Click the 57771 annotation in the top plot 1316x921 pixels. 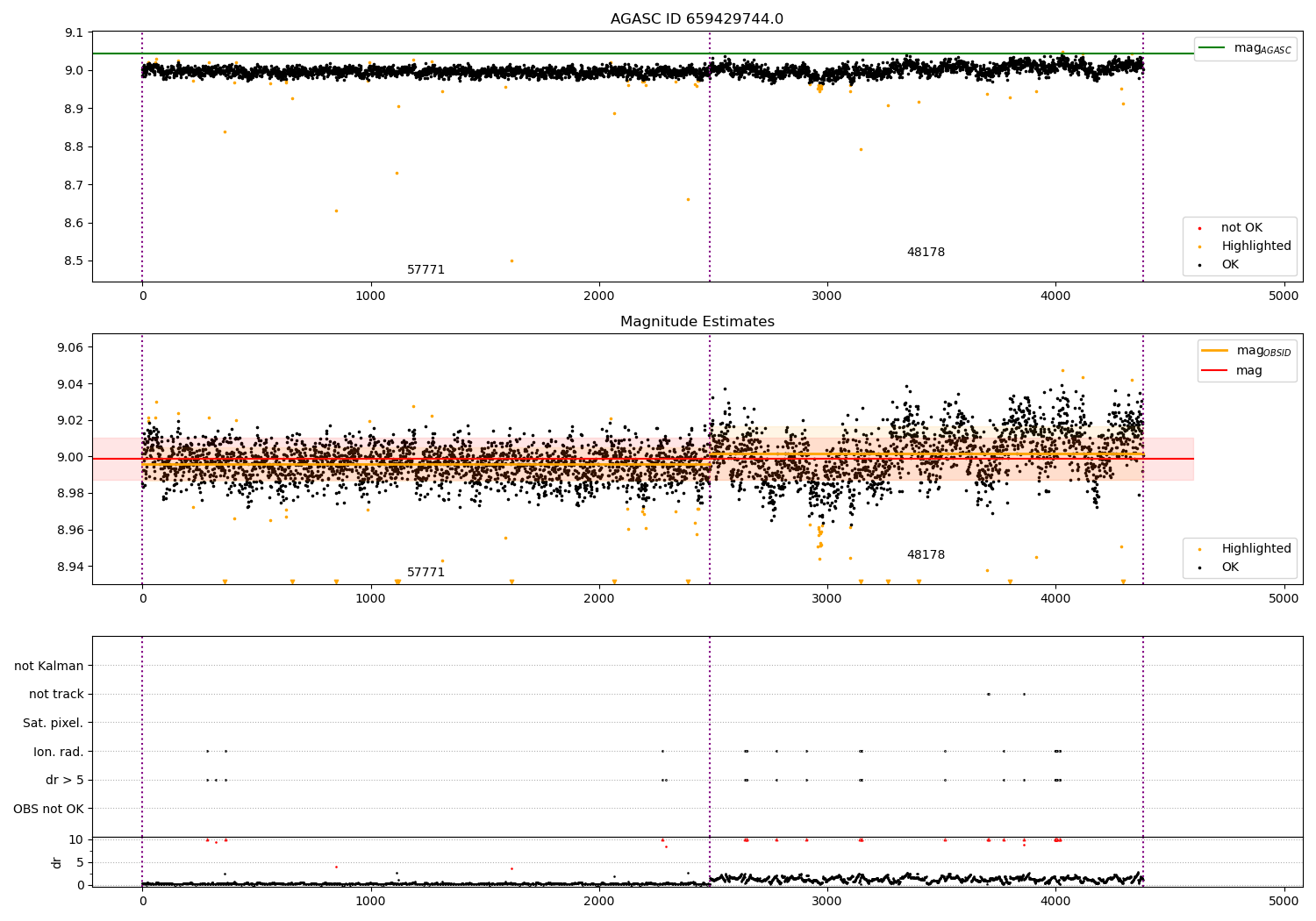point(426,270)
